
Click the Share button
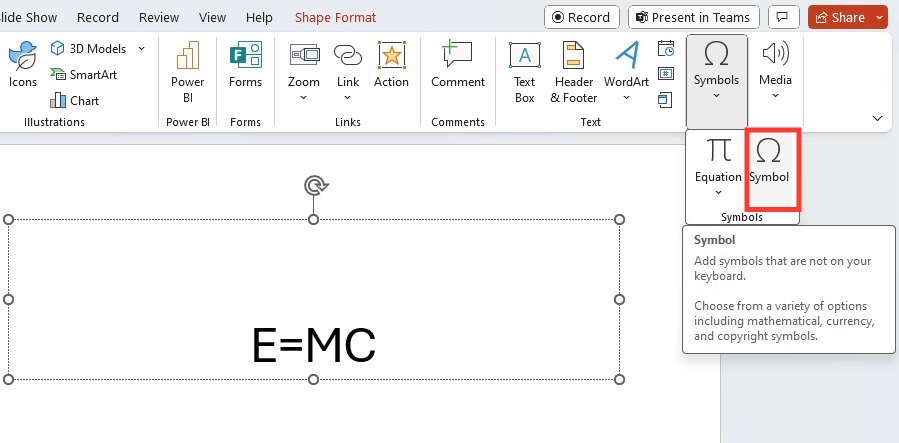pyautogui.click(x=840, y=17)
